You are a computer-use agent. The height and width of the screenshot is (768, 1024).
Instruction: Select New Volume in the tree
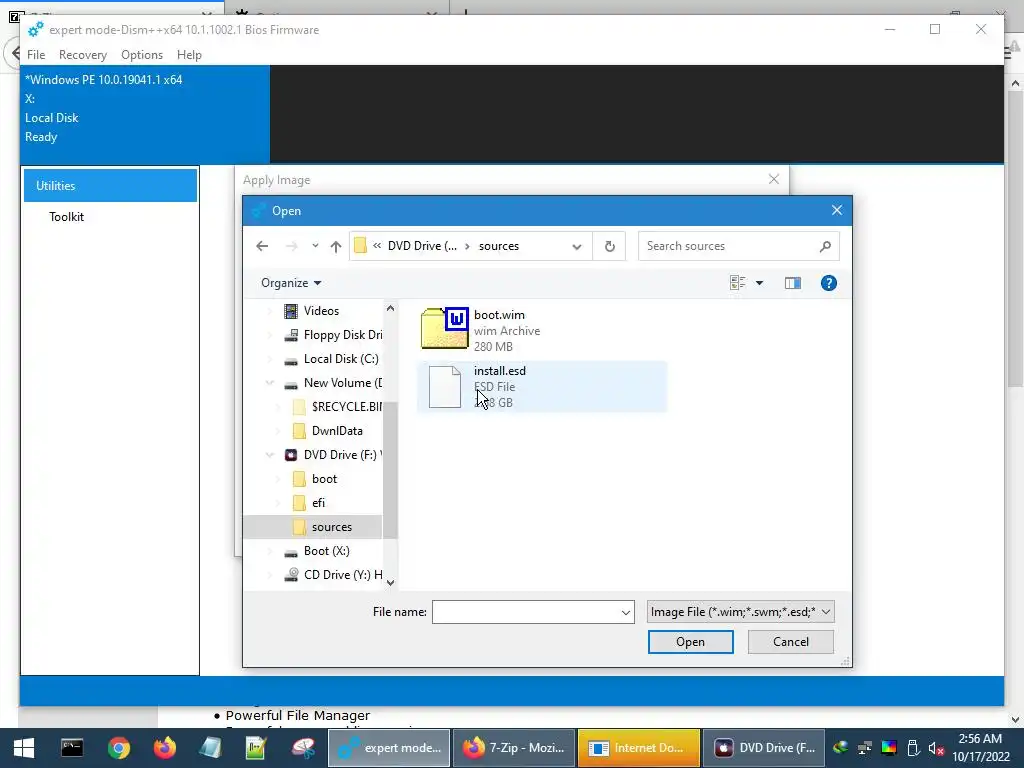point(333,383)
